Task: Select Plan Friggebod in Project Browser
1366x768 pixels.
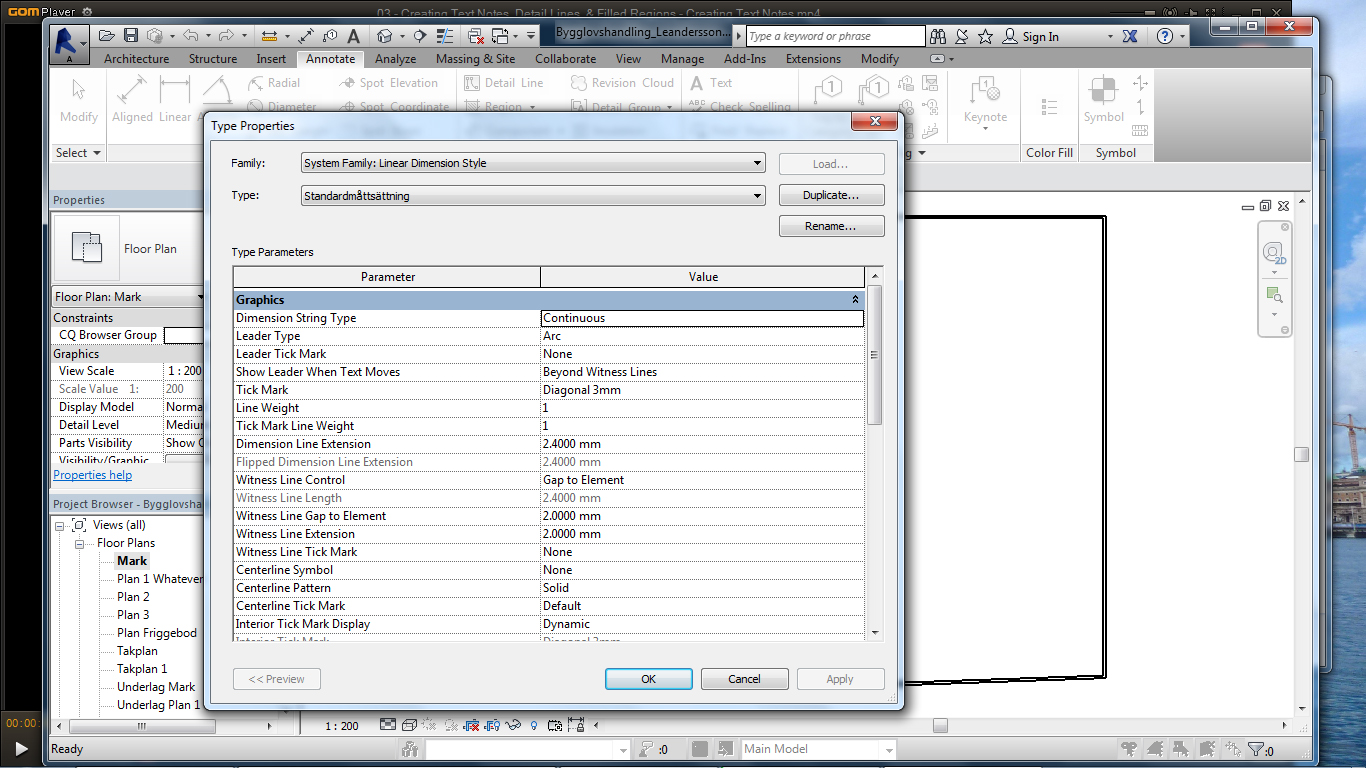Action: pyautogui.click(x=157, y=633)
